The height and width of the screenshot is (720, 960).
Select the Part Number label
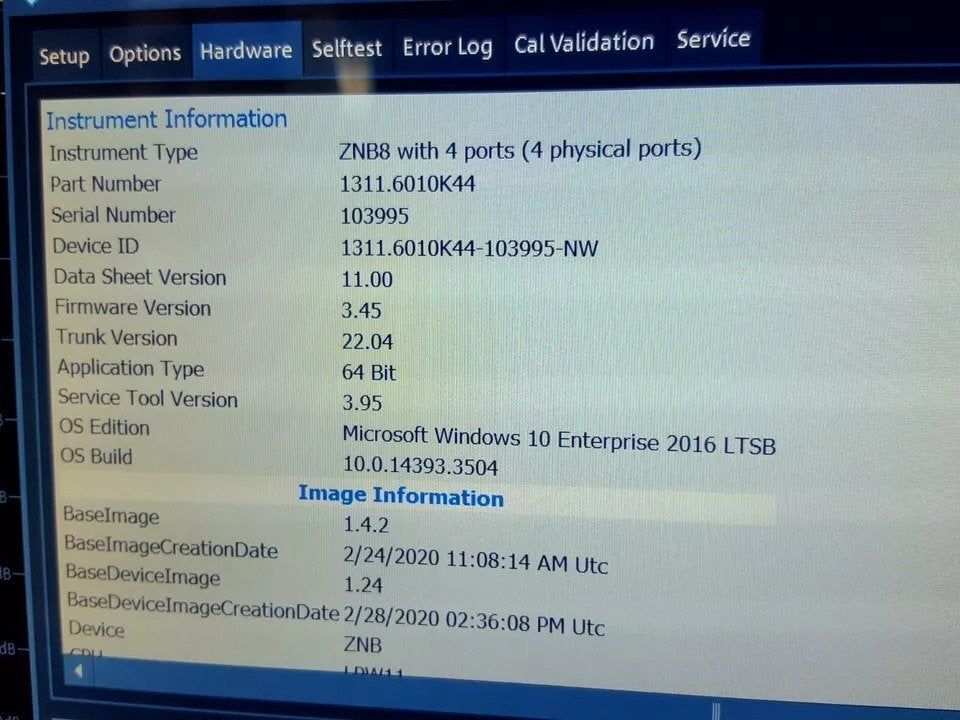click(x=105, y=184)
